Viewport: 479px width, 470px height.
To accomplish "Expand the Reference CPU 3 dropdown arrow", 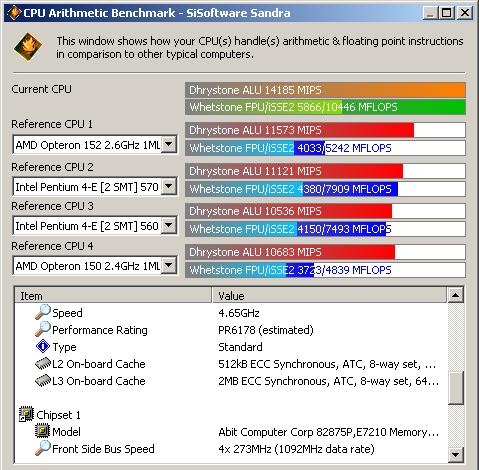I will [x=169, y=226].
